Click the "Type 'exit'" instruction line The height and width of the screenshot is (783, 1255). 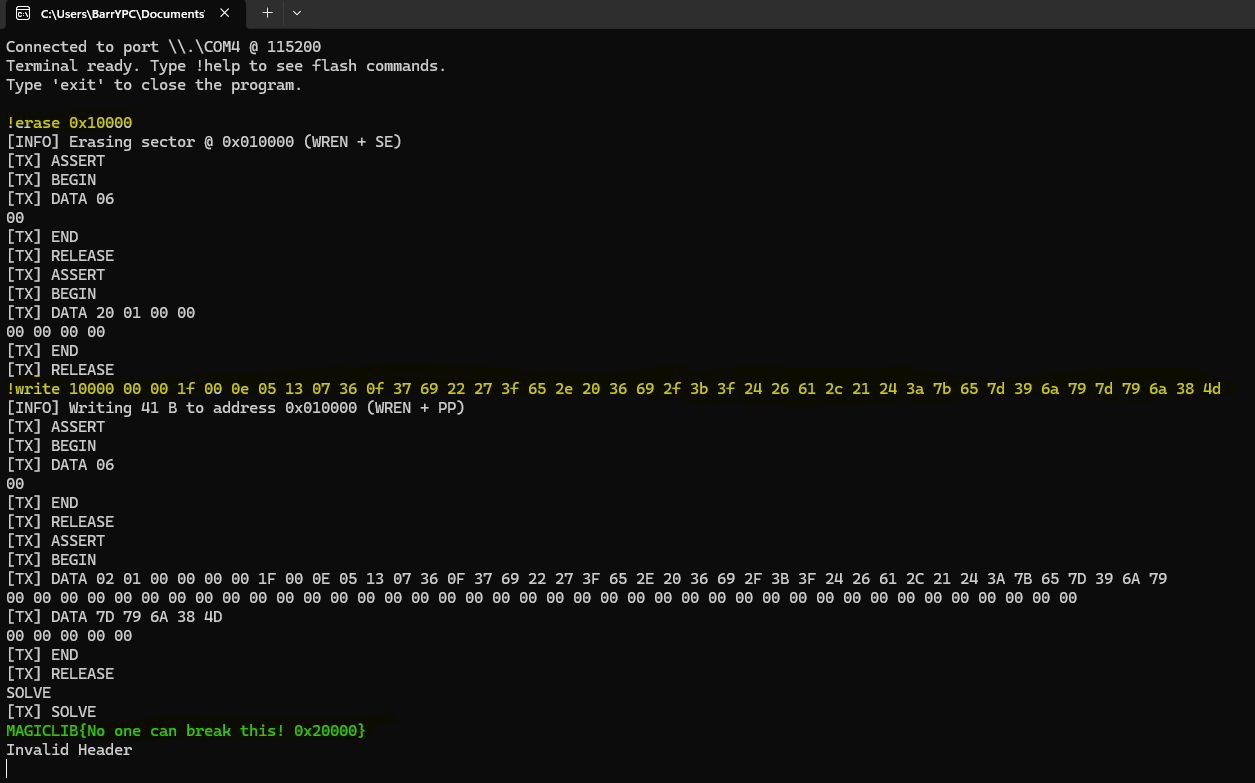click(153, 85)
